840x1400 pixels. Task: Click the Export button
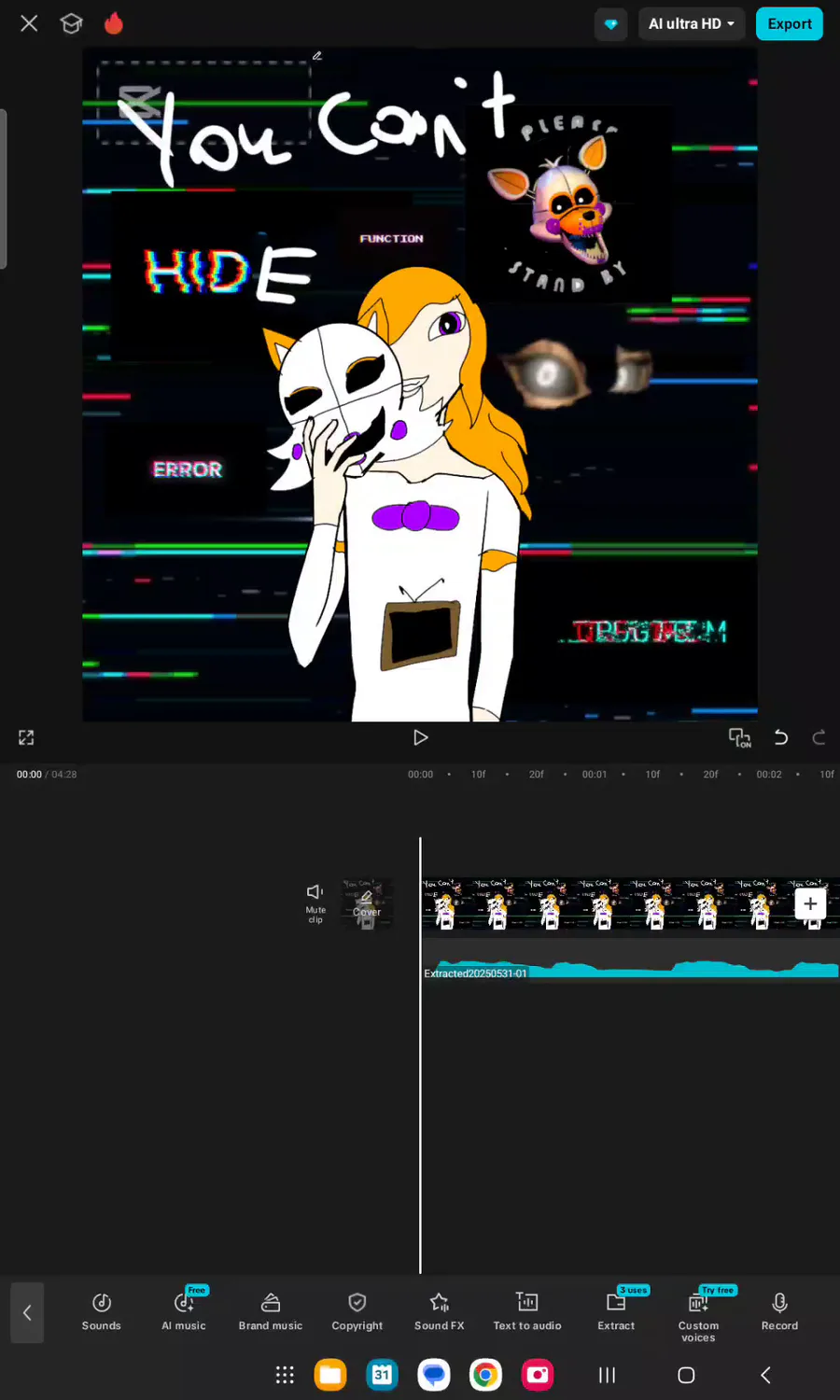click(x=790, y=24)
